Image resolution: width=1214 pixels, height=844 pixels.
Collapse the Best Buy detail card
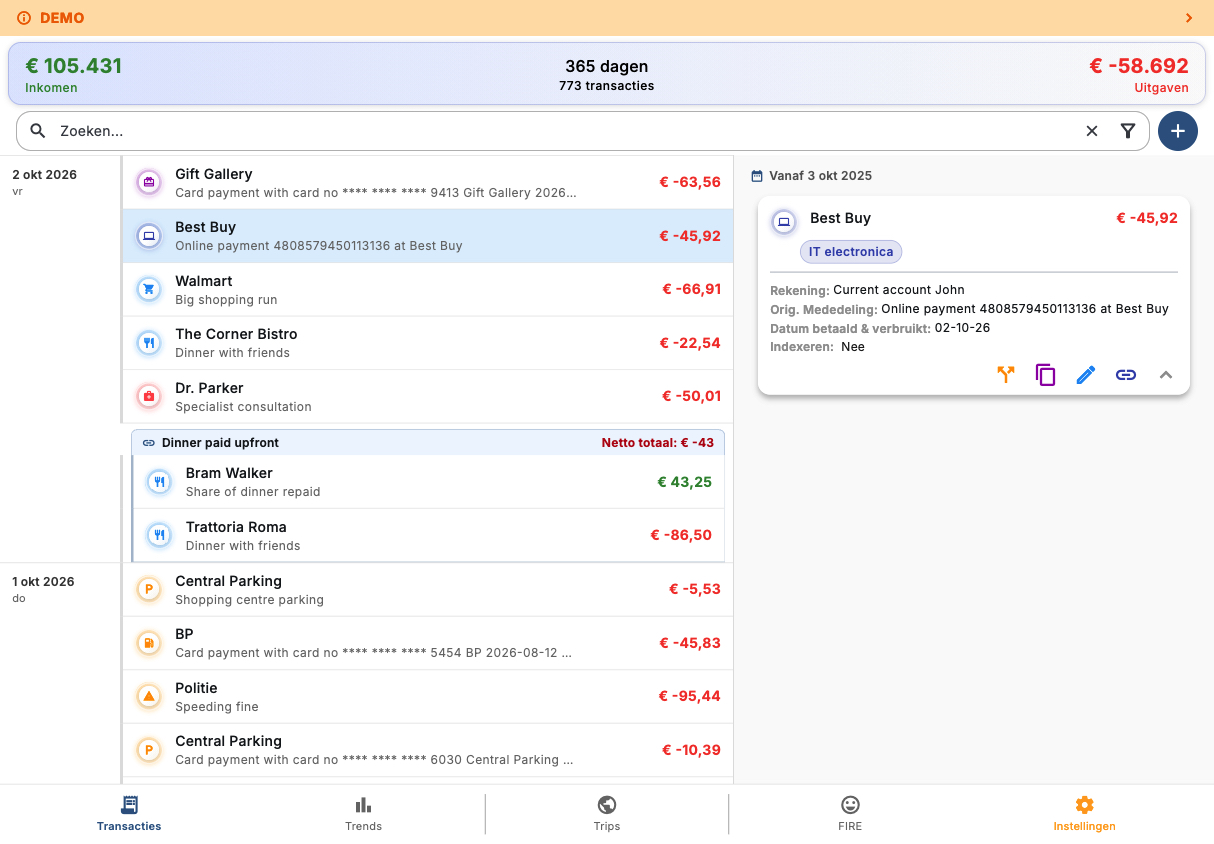tap(1166, 375)
